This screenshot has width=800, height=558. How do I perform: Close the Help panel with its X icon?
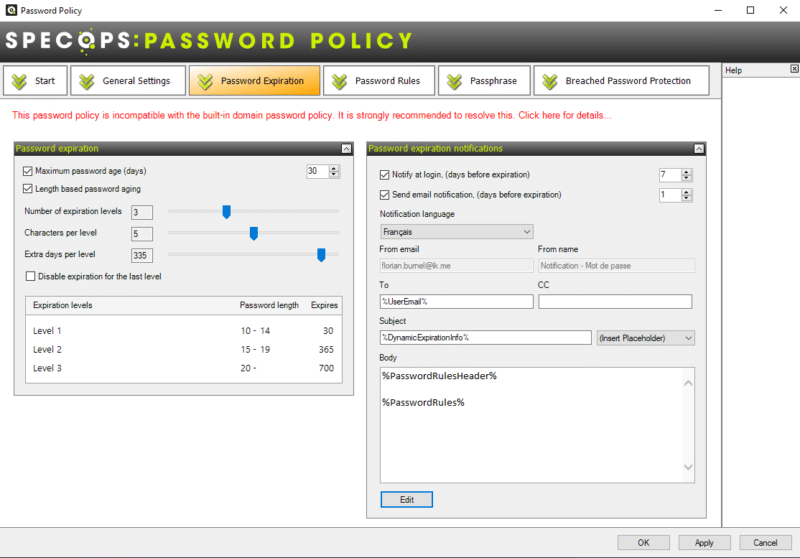click(x=794, y=69)
